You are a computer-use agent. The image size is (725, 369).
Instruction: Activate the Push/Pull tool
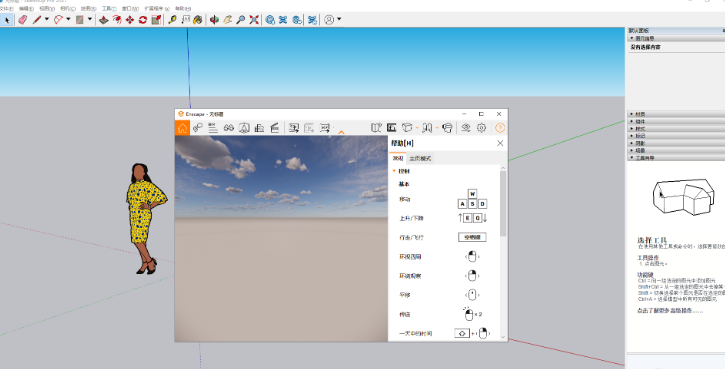pyautogui.click(x=104, y=19)
